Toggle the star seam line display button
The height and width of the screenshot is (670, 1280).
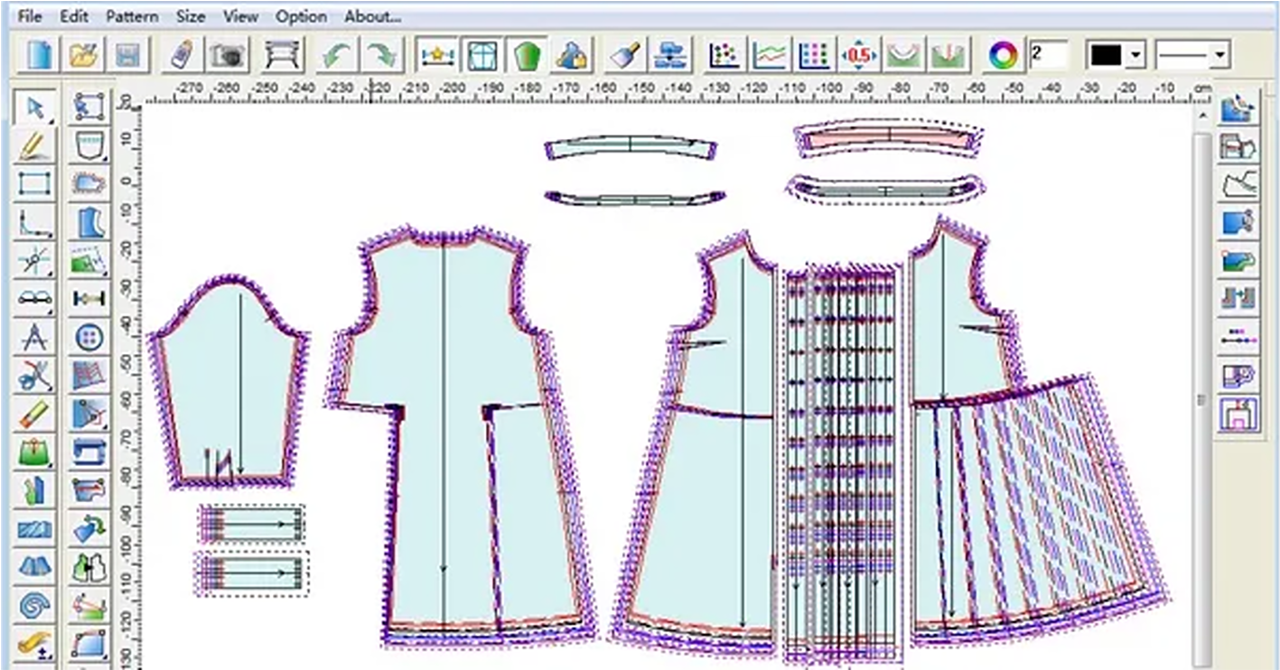coord(436,55)
